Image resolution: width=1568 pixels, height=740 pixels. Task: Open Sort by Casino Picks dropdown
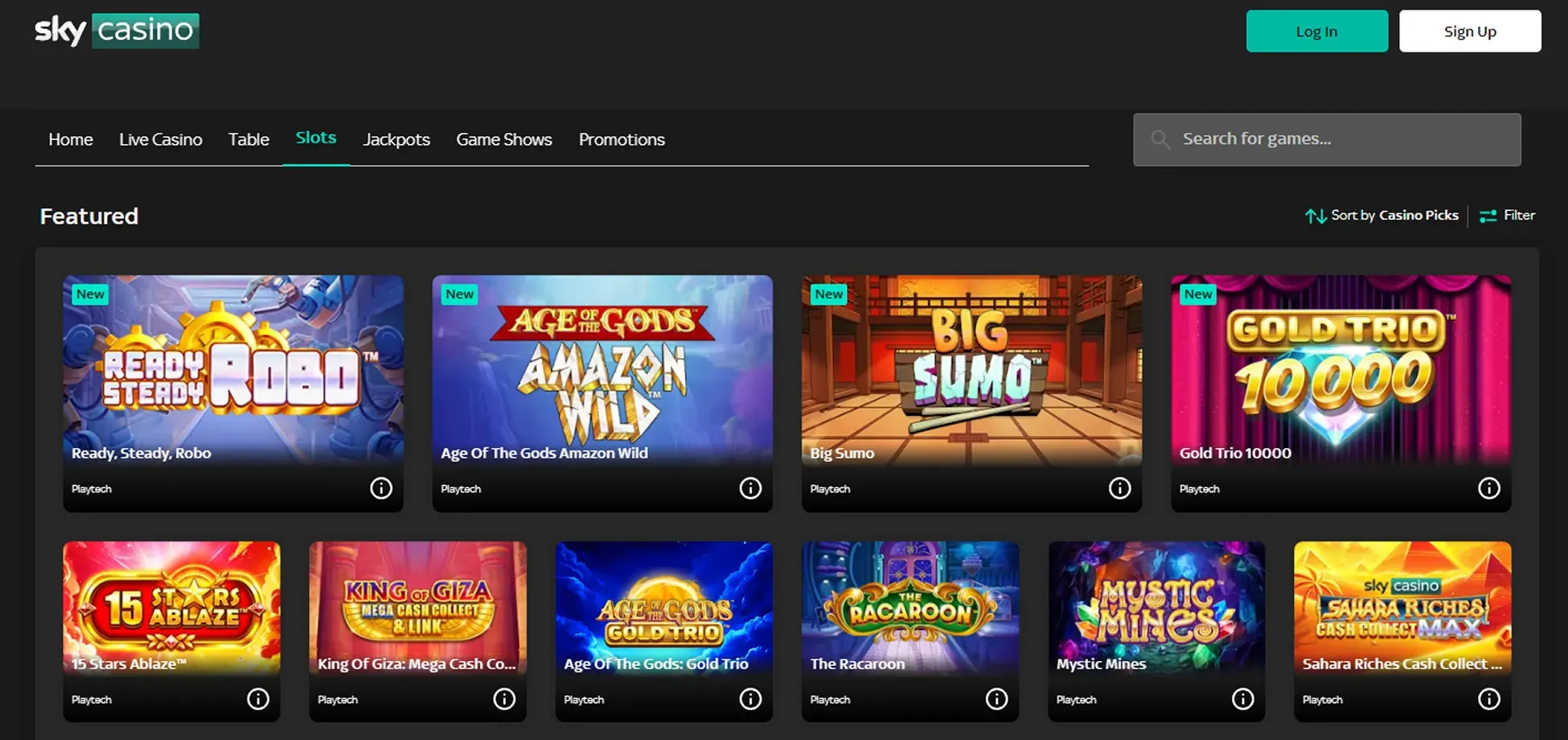1382,216
